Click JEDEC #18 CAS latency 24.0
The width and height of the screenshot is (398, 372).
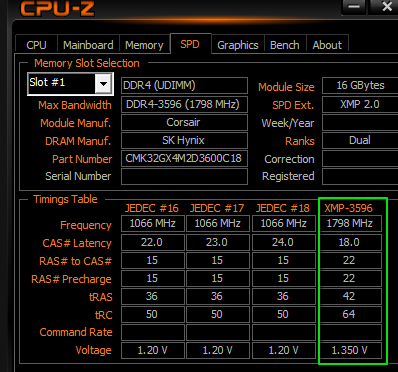pyautogui.click(x=283, y=242)
